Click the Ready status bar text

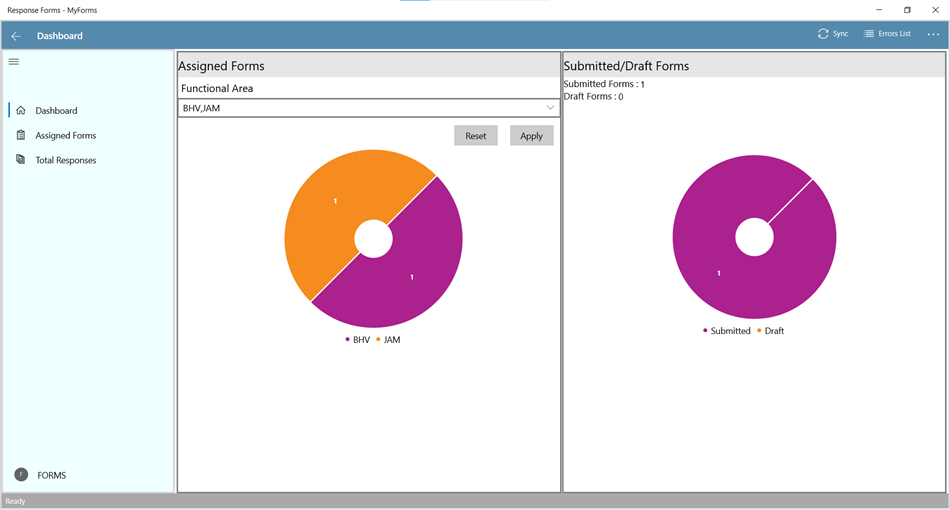click(x=15, y=501)
